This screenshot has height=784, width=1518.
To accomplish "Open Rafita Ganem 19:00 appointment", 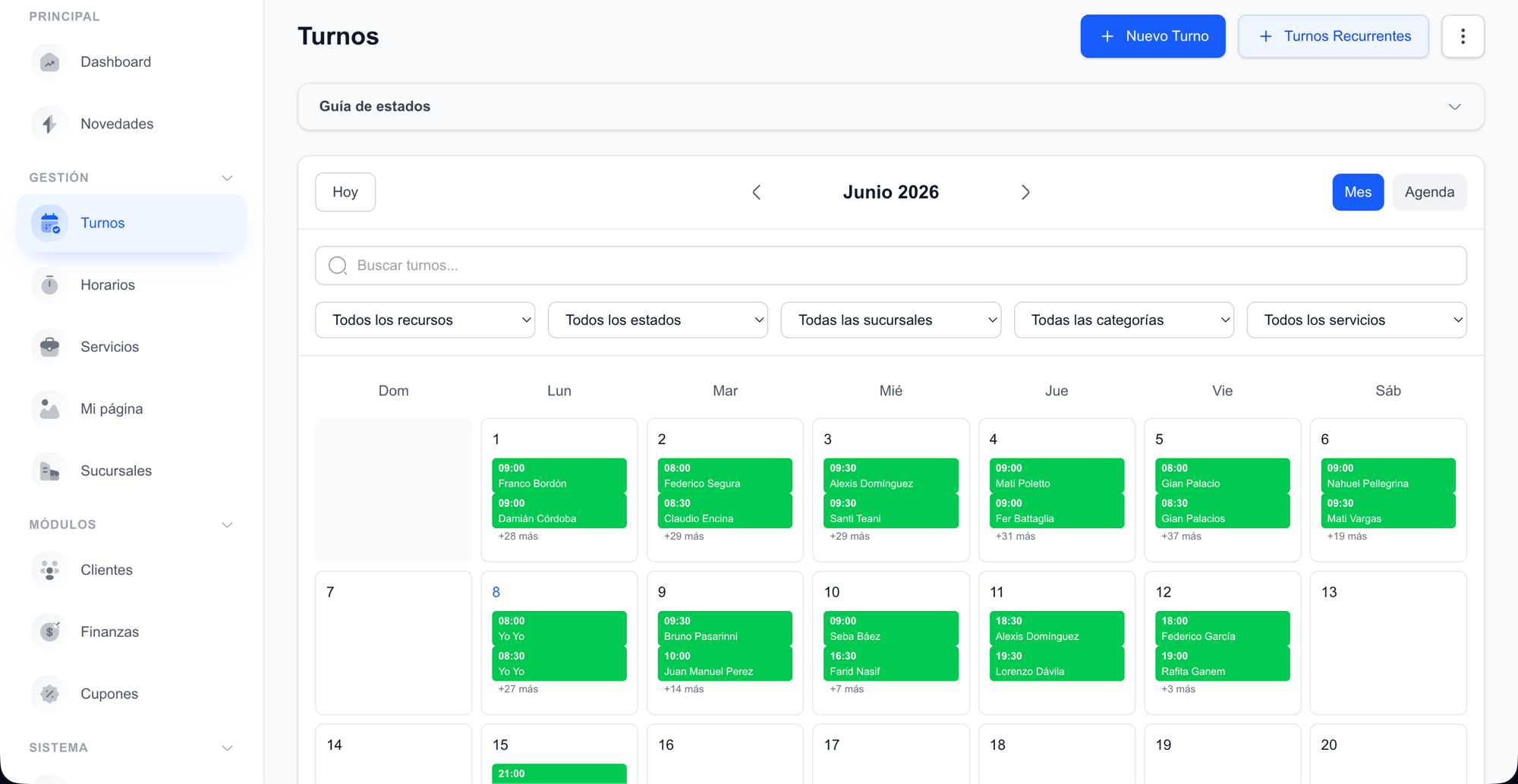I will click(x=1223, y=663).
